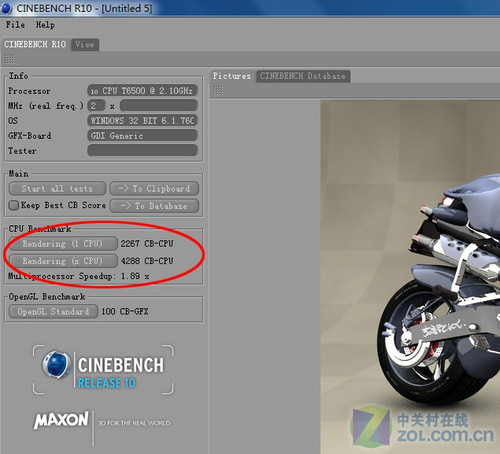Viewport: 500px width, 454px height.
Task: Click the GFX-Board field showing GDI Generic
Action: coord(142,136)
